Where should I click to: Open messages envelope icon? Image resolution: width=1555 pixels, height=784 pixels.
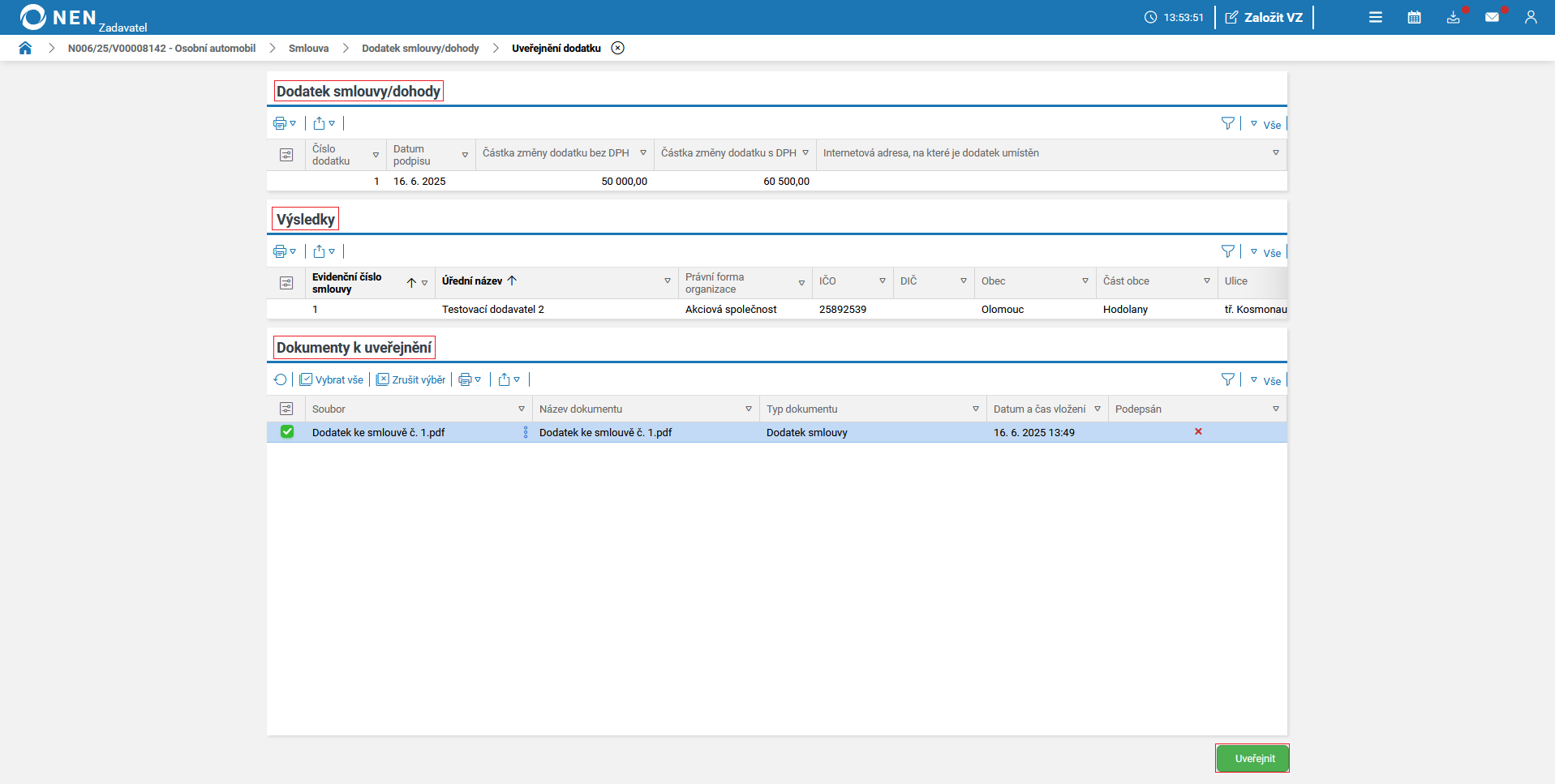coord(1492,17)
